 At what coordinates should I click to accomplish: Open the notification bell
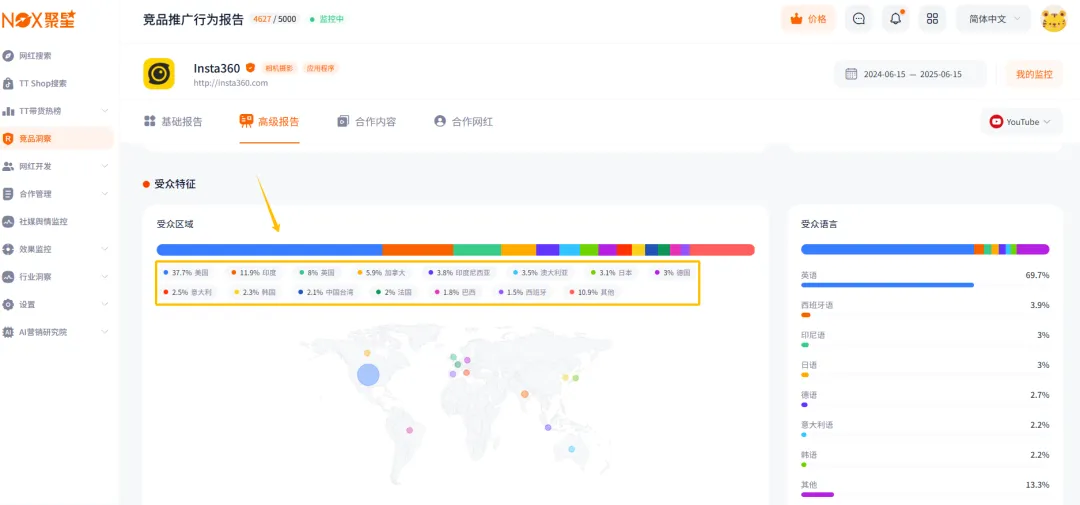click(x=895, y=19)
